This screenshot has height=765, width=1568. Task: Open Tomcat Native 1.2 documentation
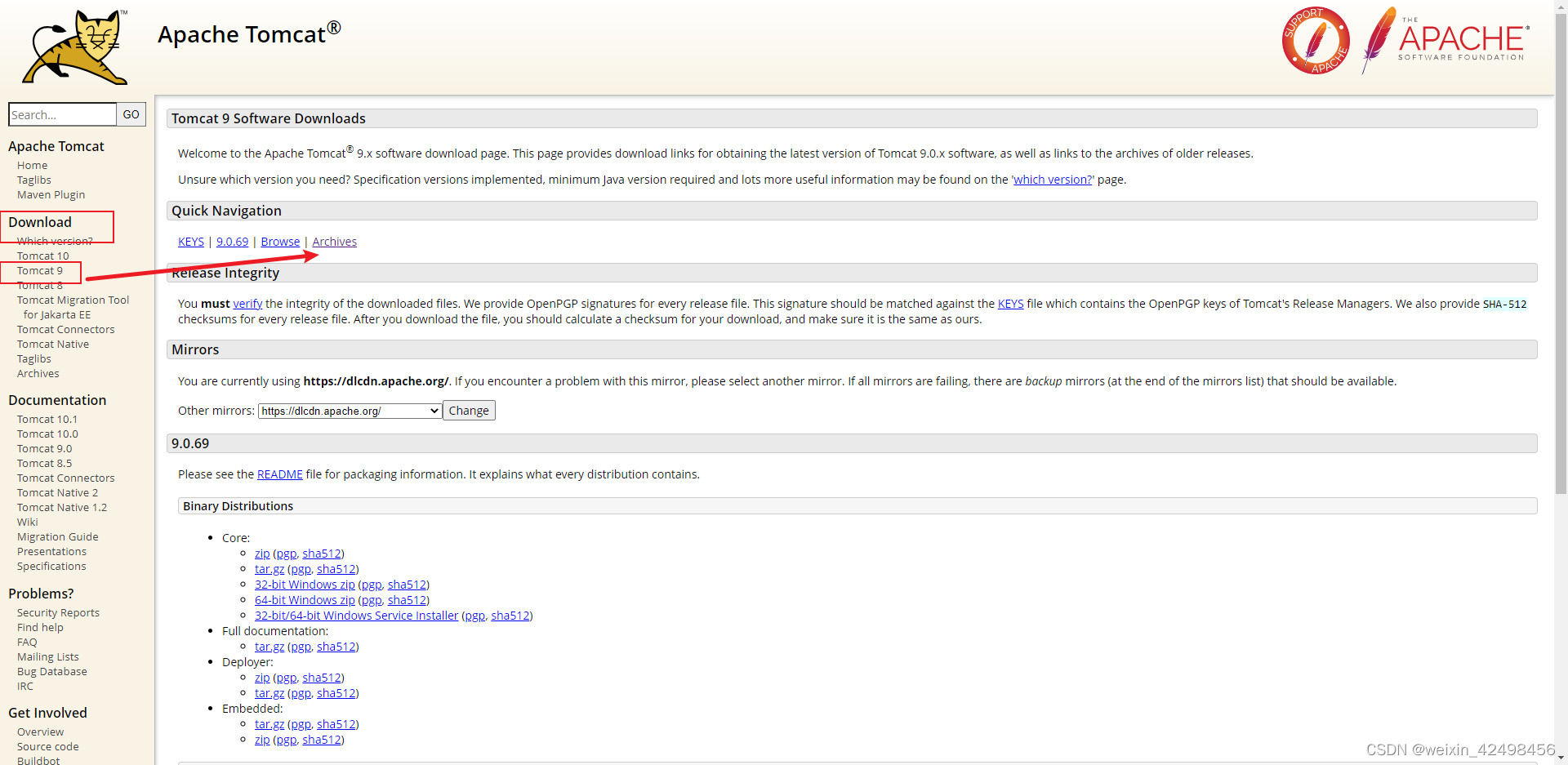point(62,507)
